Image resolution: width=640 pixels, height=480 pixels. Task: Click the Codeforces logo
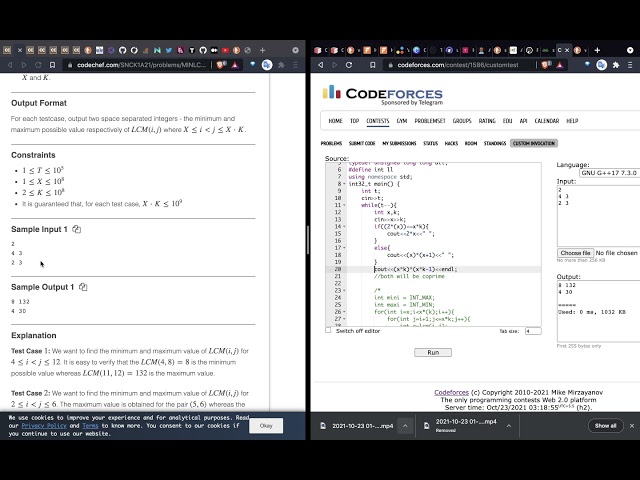coord(382,93)
